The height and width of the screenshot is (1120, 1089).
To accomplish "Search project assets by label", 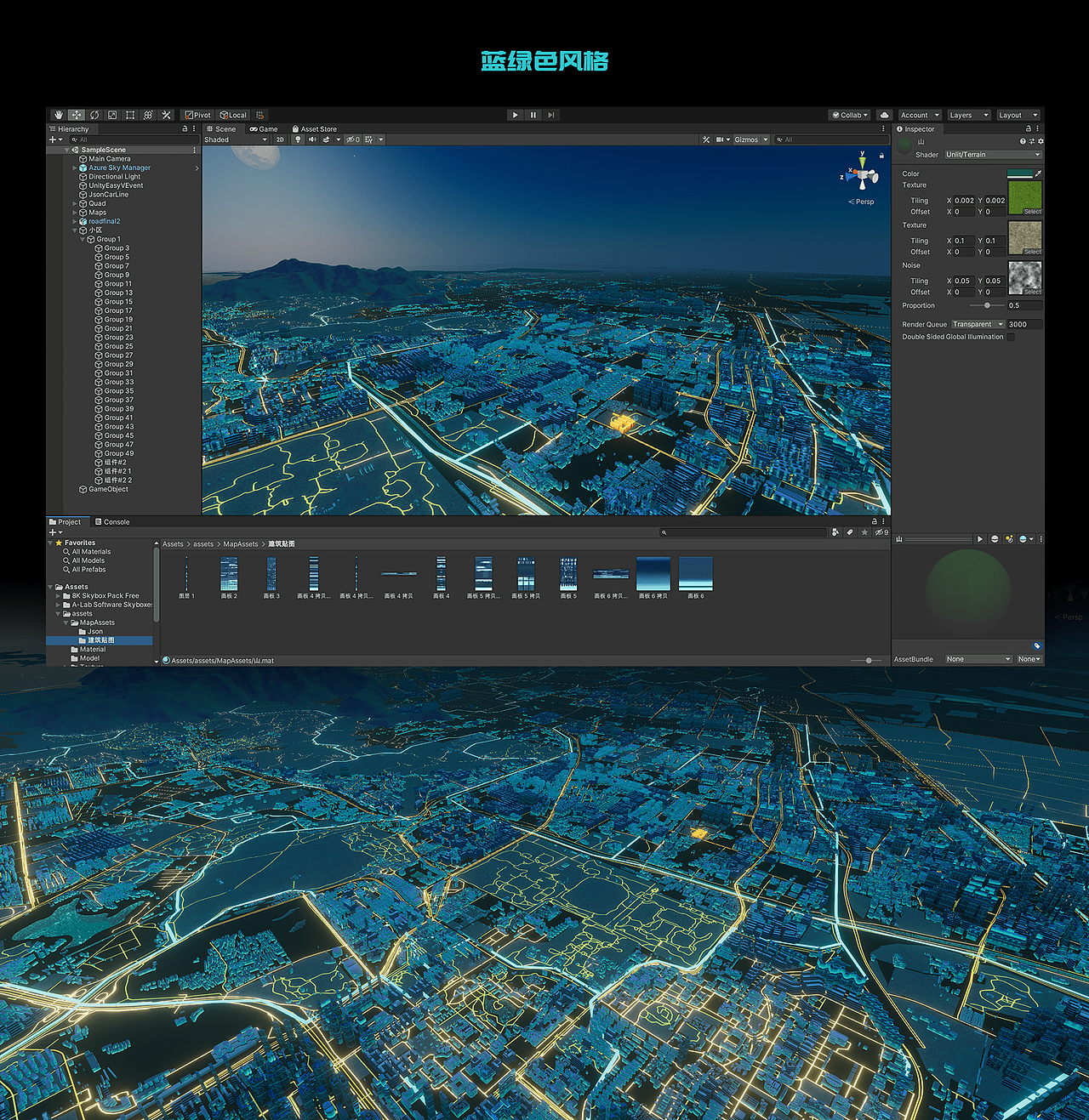I will [x=850, y=532].
